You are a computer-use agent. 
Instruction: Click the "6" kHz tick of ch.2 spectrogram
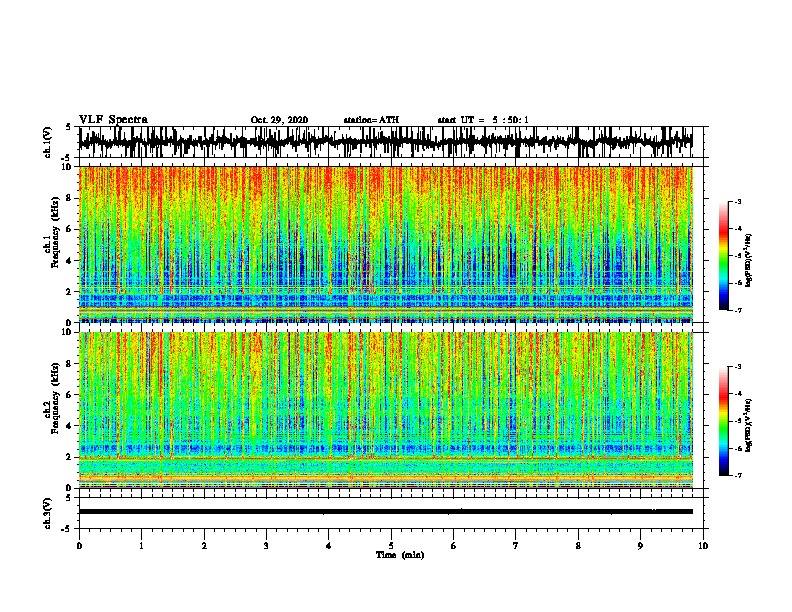click(x=70, y=395)
